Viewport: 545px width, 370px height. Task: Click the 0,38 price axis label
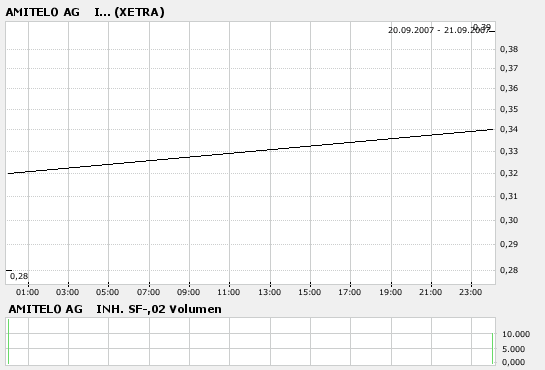[x=509, y=49]
